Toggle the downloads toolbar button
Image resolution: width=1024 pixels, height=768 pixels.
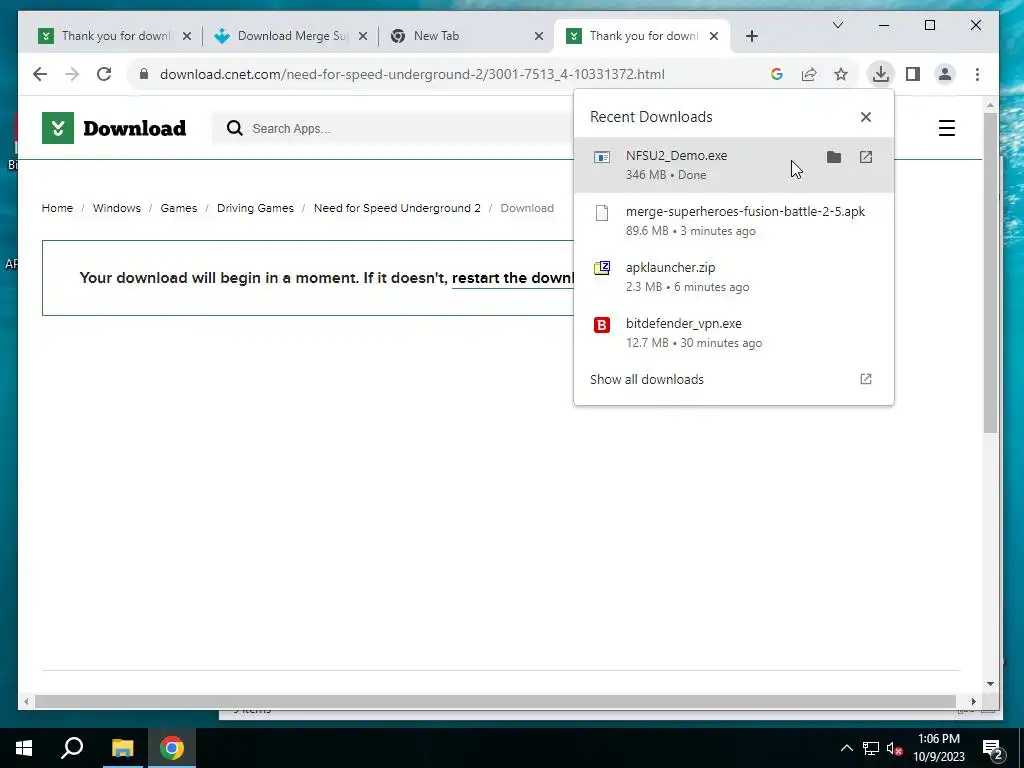(880, 74)
